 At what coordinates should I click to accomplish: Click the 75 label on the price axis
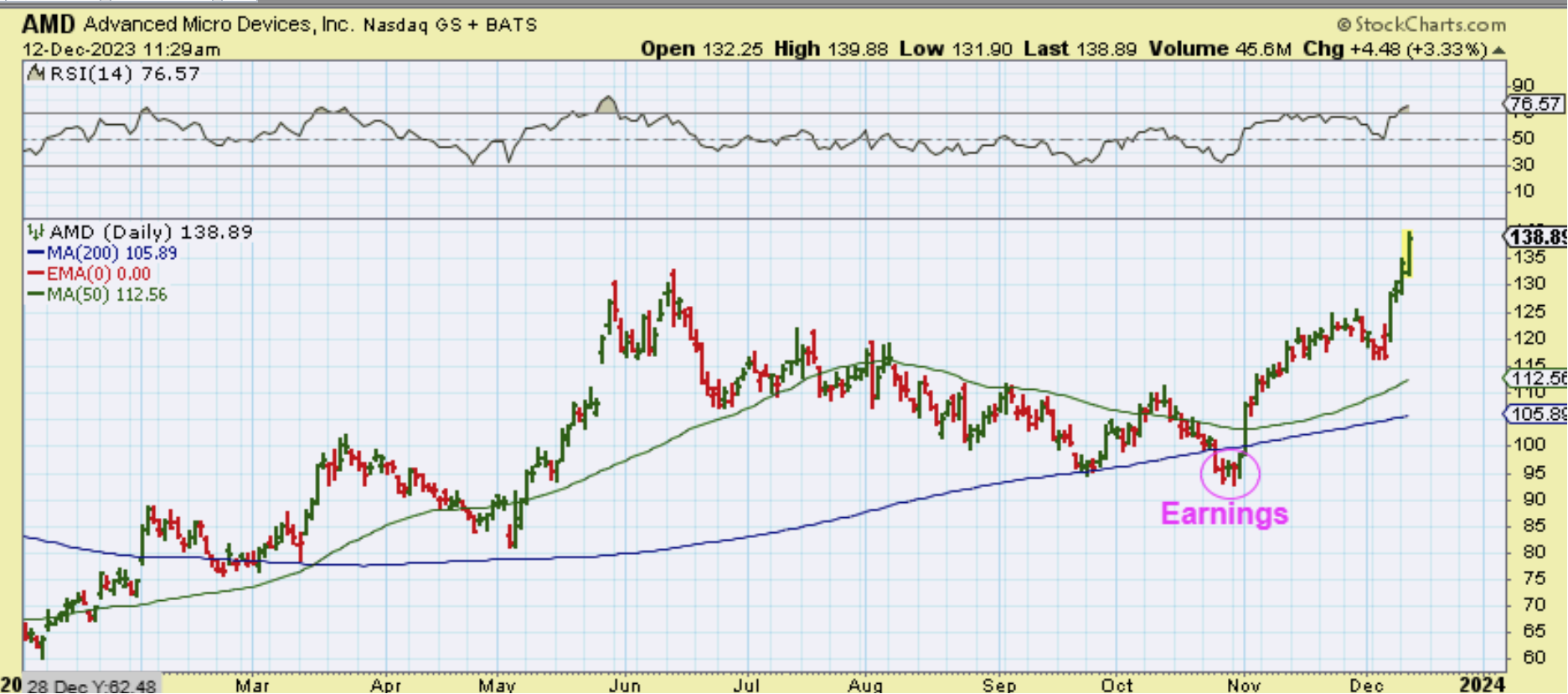pyautogui.click(x=1534, y=579)
